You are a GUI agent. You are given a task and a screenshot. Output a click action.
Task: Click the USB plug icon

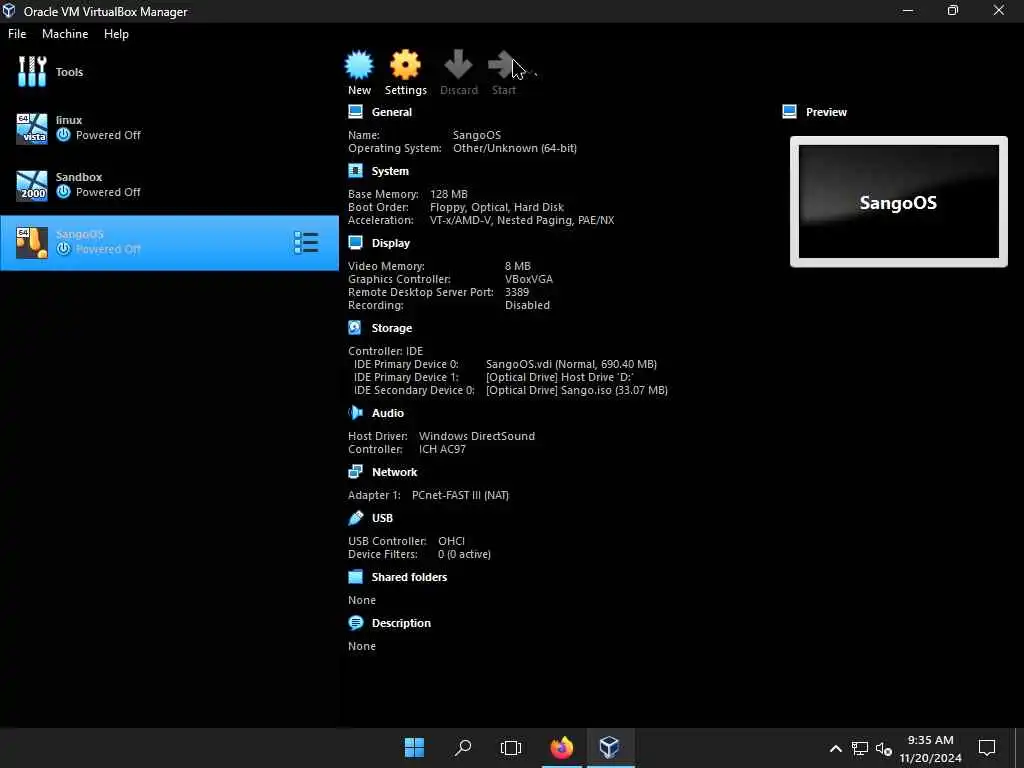[355, 518]
